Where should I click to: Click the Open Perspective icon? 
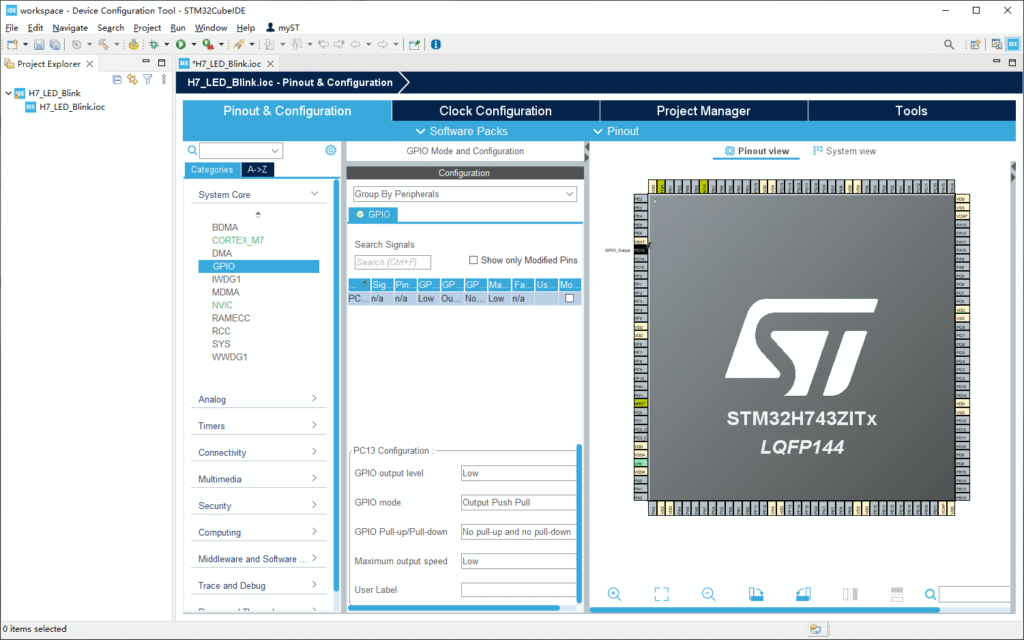975,44
